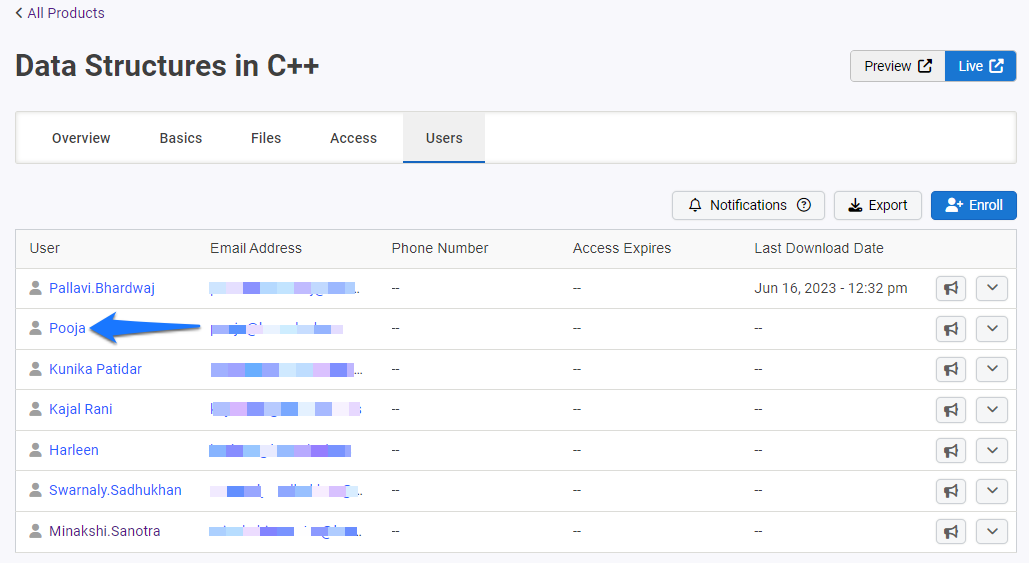Expand options dropdown for Swarnaly.Sadhukhan
The height and width of the screenshot is (563, 1029).
tap(992, 491)
